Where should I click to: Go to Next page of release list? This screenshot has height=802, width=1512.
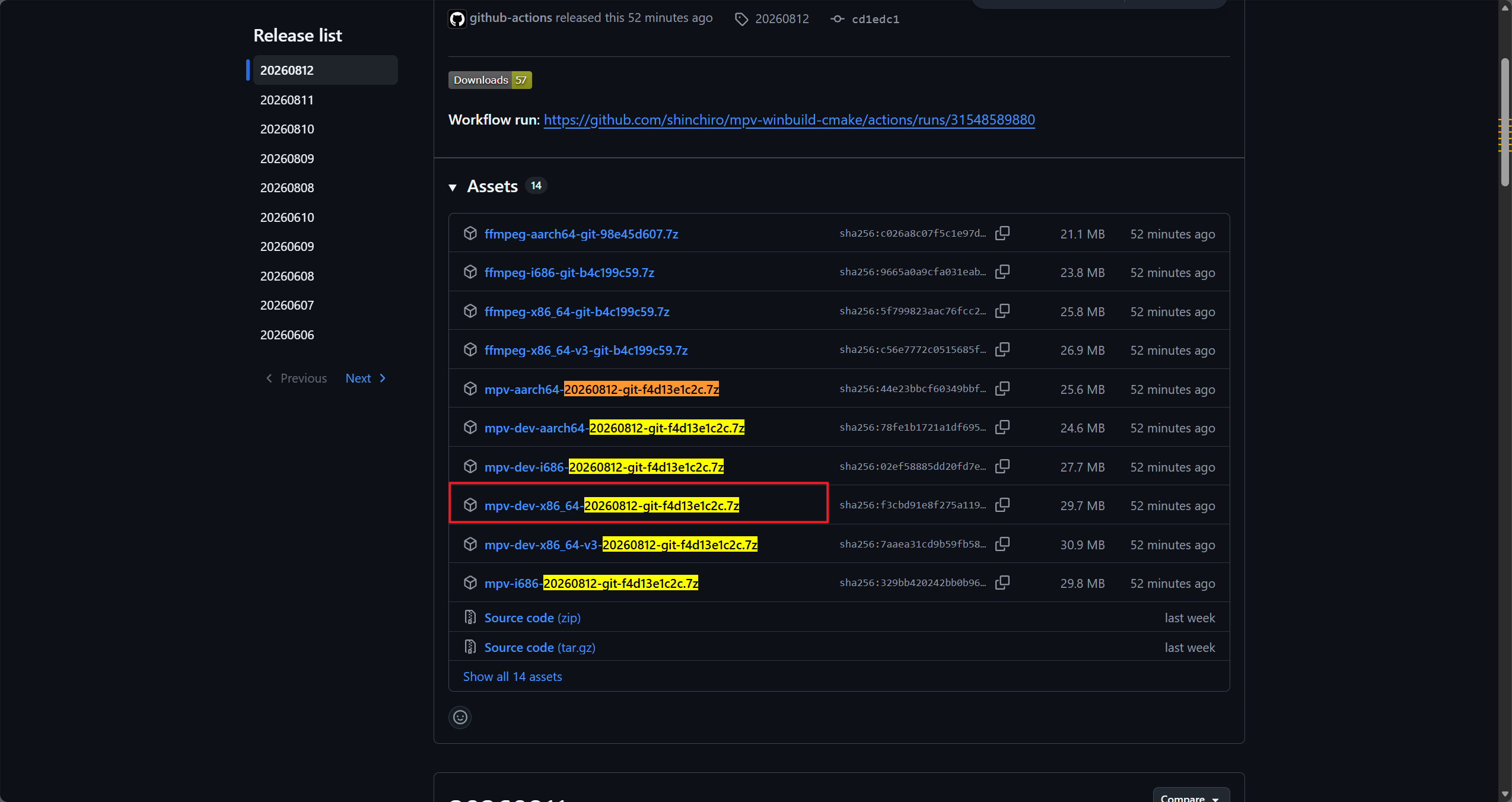pyautogui.click(x=366, y=378)
